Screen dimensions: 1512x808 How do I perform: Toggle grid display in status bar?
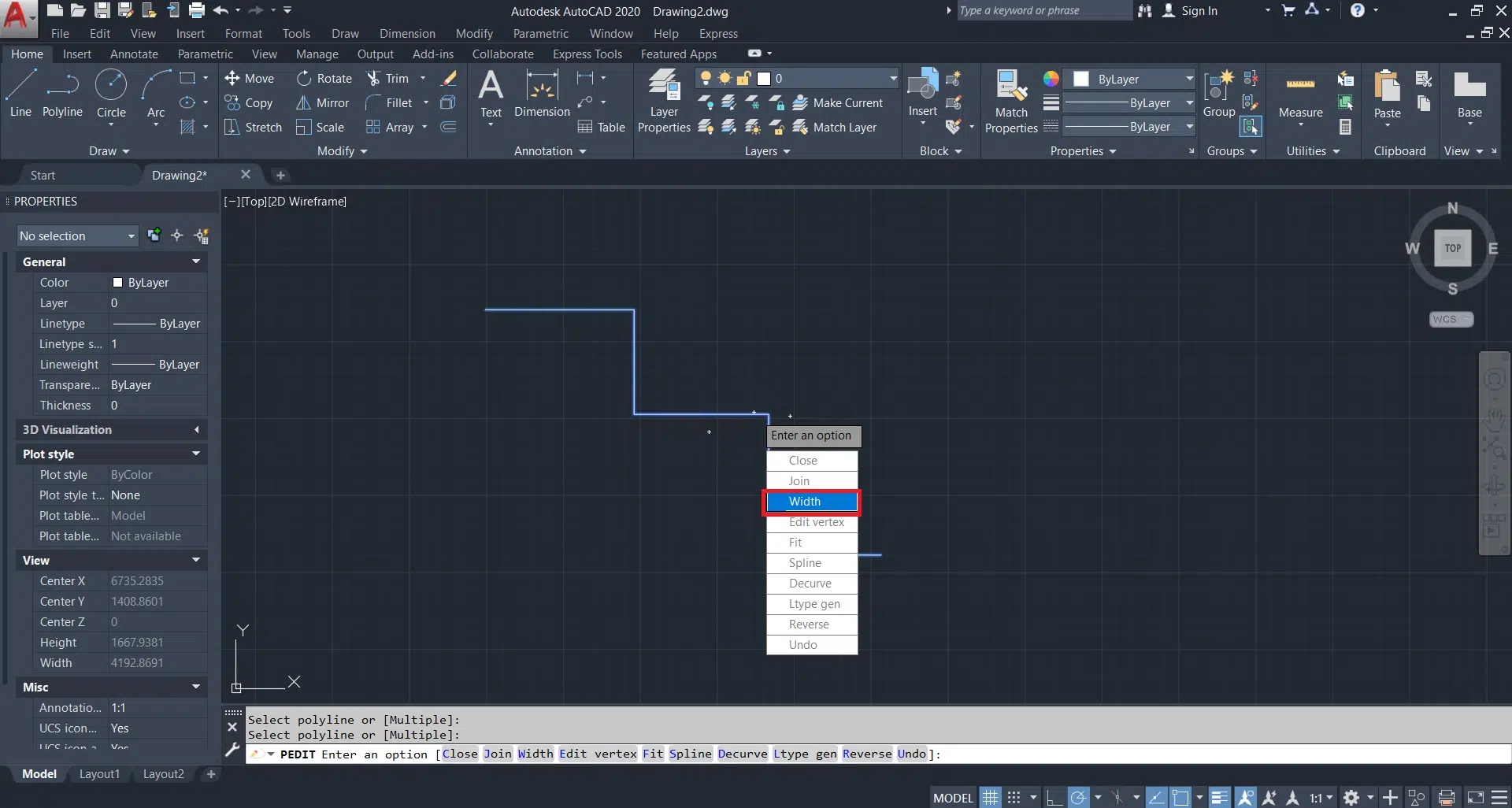990,798
